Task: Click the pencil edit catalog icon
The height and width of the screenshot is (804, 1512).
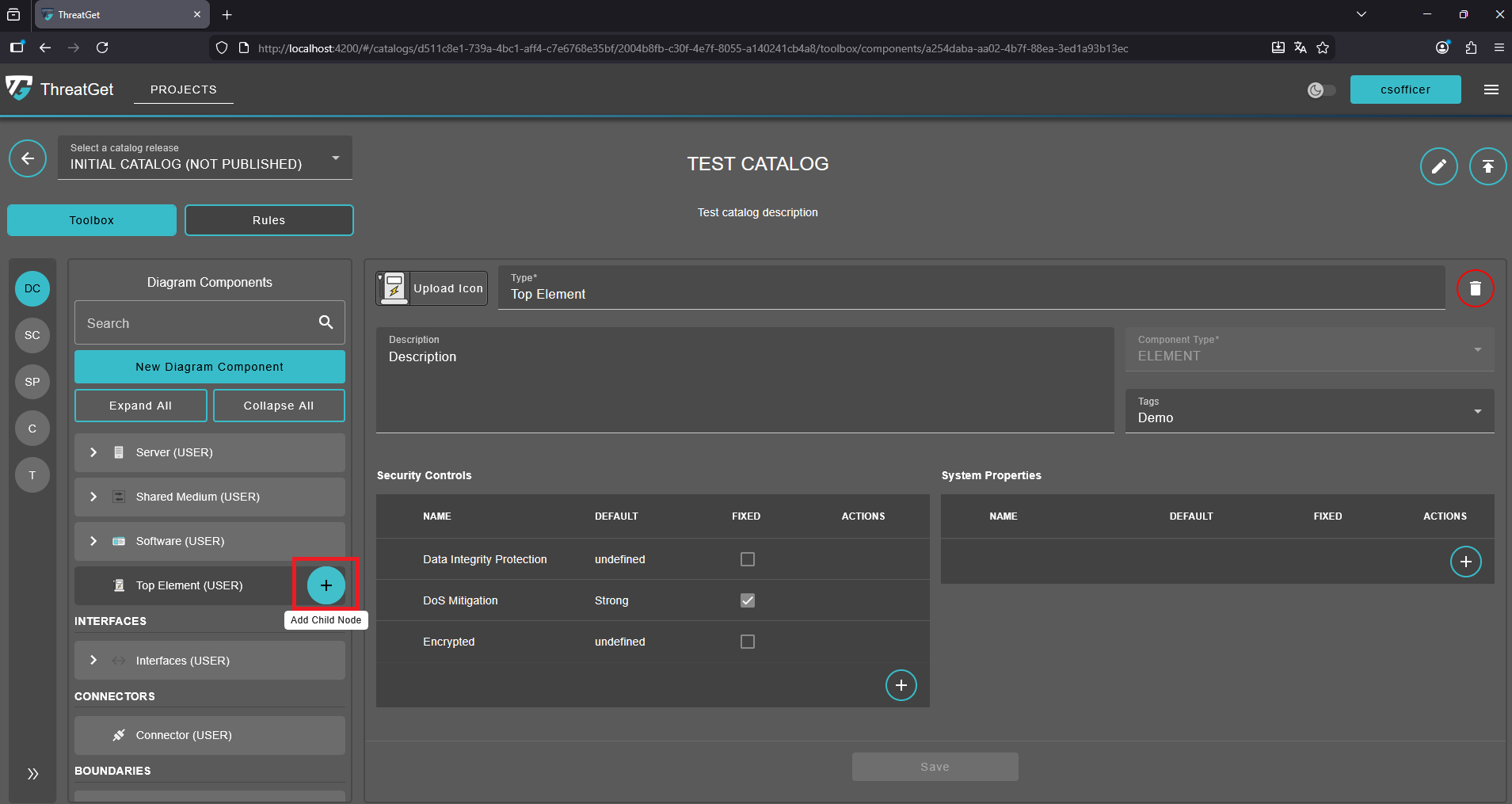Action: tap(1438, 166)
